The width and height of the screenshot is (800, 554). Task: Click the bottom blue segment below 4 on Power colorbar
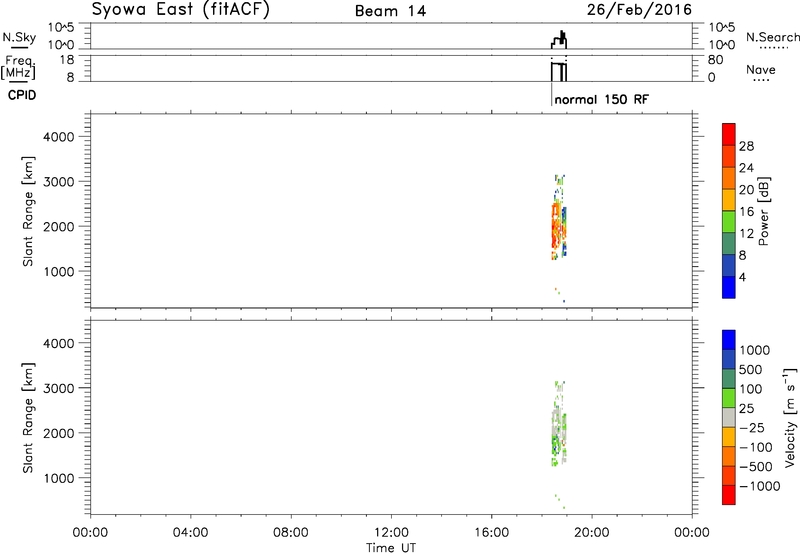[x=729, y=287]
